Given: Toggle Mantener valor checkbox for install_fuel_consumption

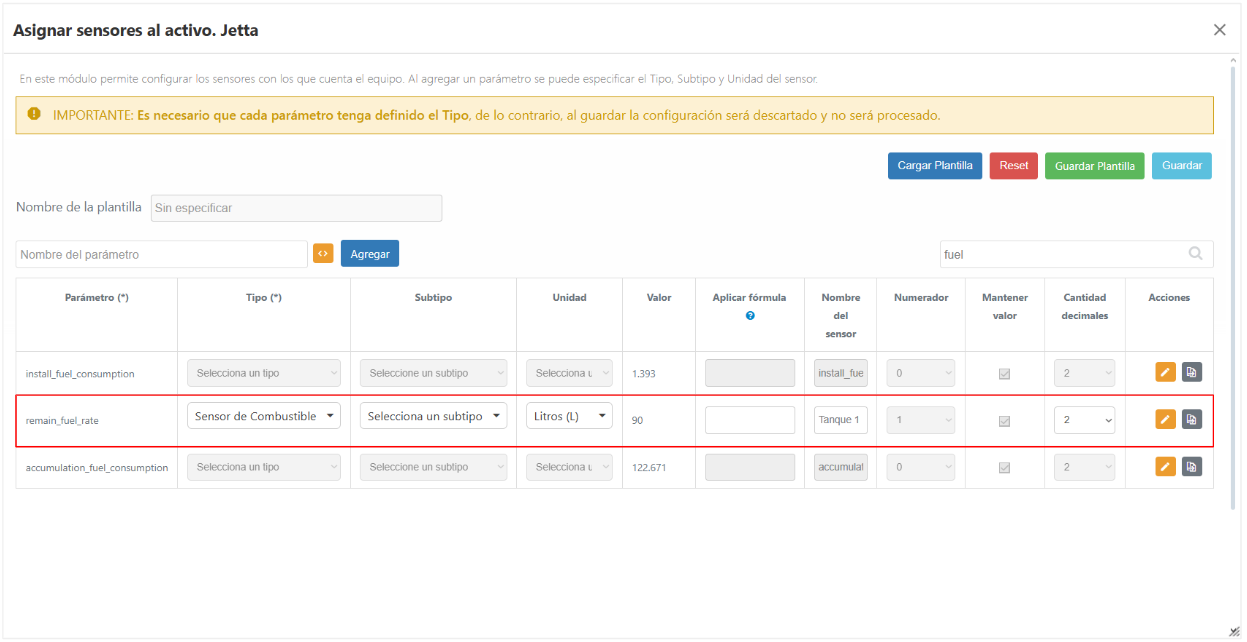Looking at the screenshot, I should 1005,374.
